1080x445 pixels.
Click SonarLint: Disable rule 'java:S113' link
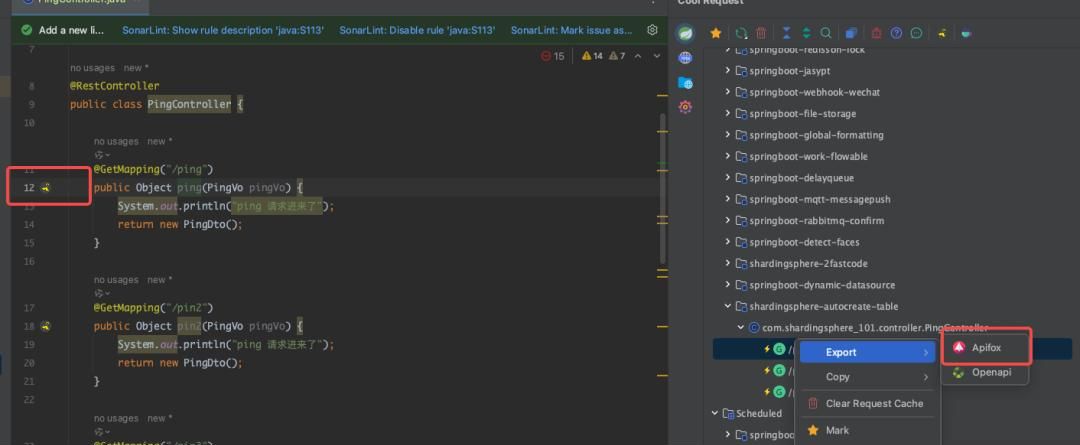[417, 30]
